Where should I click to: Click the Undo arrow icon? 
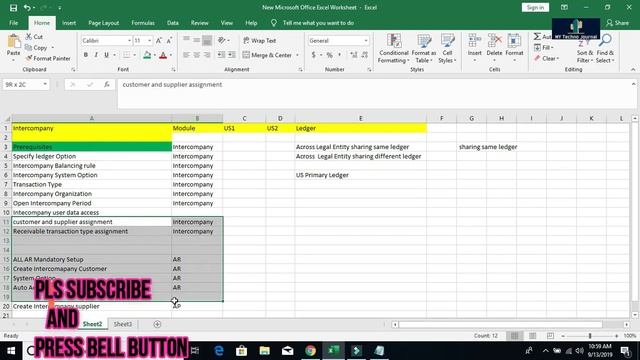tap(27, 8)
